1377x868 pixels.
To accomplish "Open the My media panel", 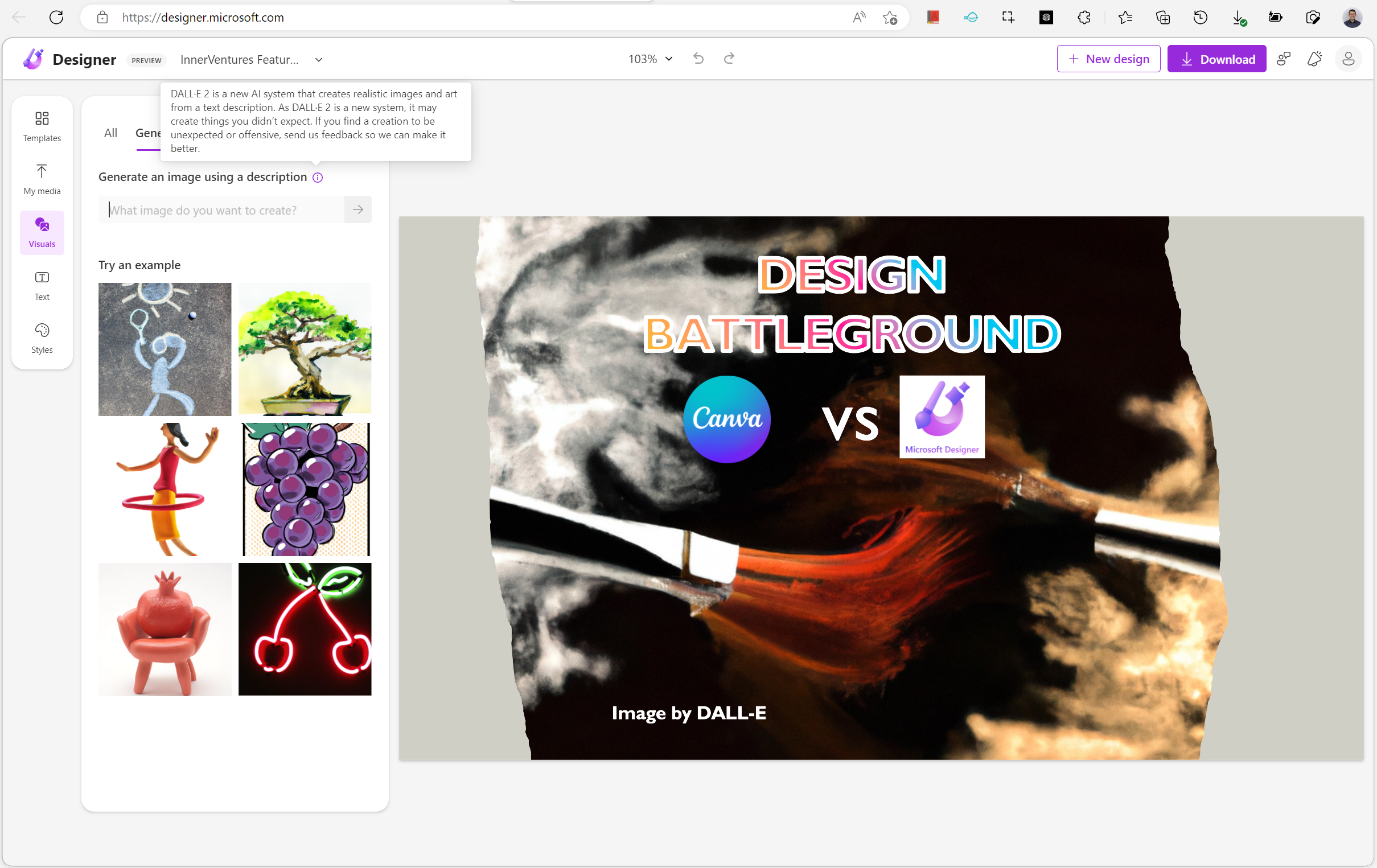I will [x=42, y=179].
